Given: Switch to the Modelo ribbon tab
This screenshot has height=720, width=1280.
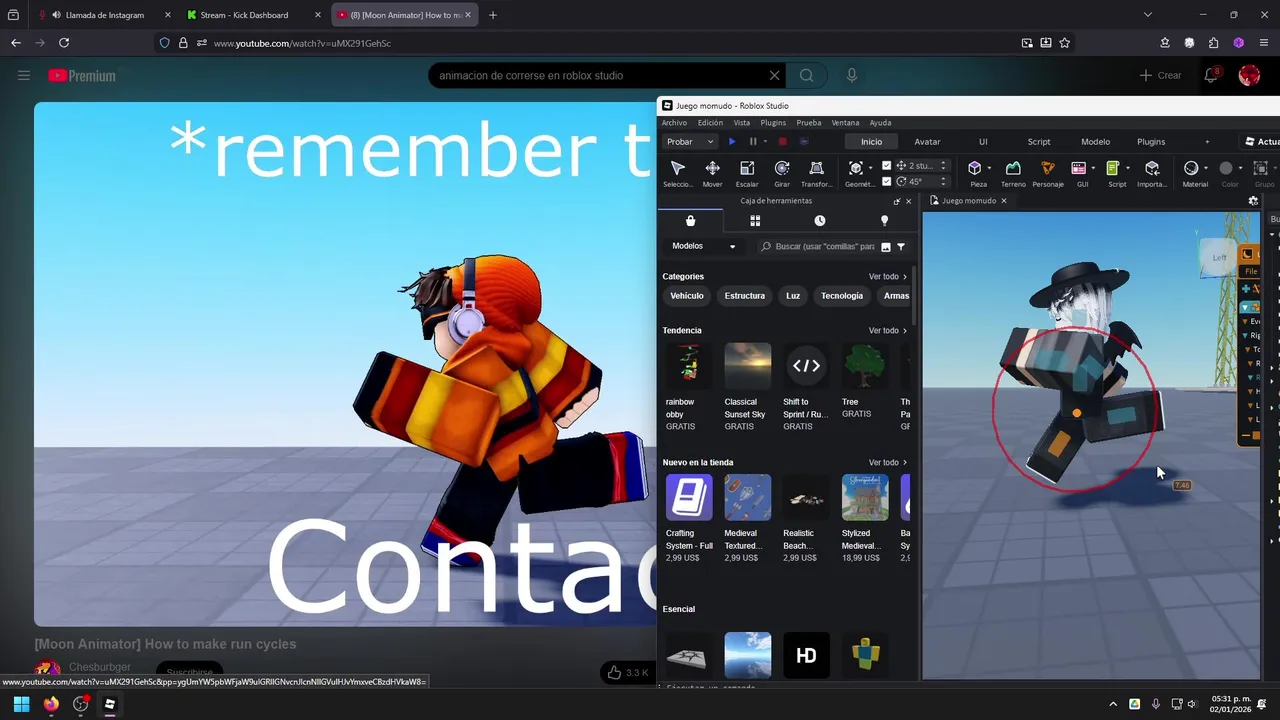Looking at the screenshot, I should [1095, 142].
